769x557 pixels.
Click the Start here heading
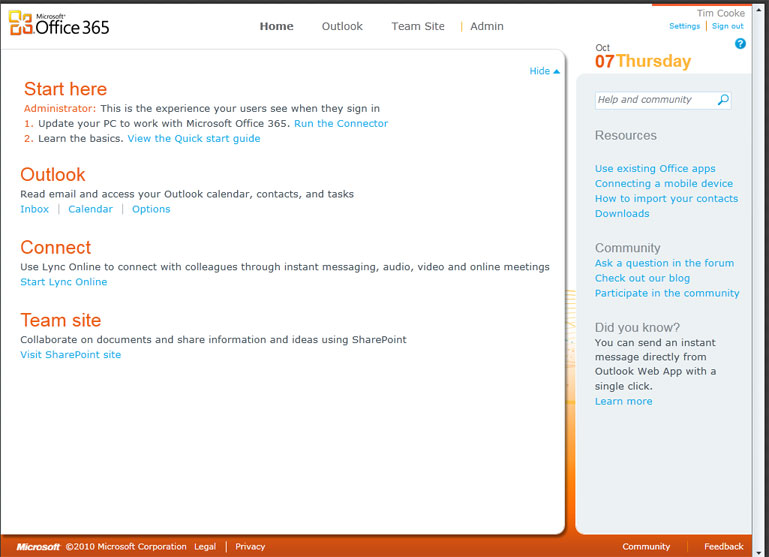(65, 89)
